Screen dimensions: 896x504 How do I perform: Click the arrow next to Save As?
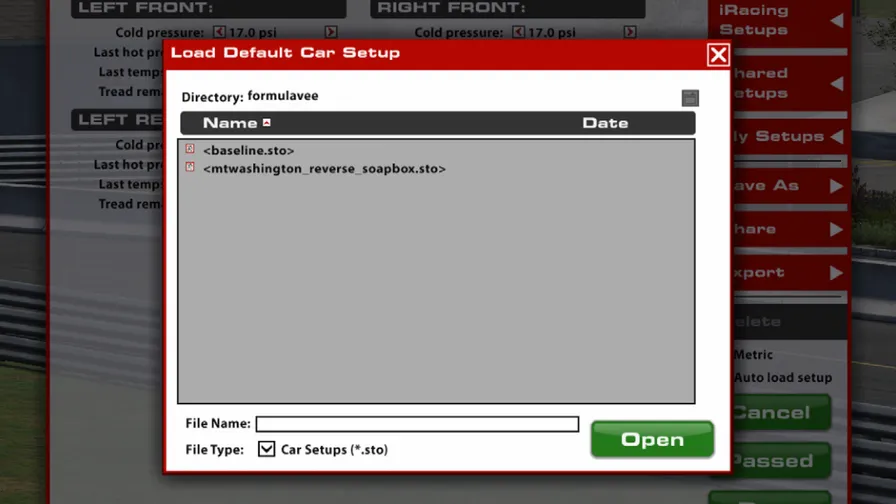tap(836, 186)
